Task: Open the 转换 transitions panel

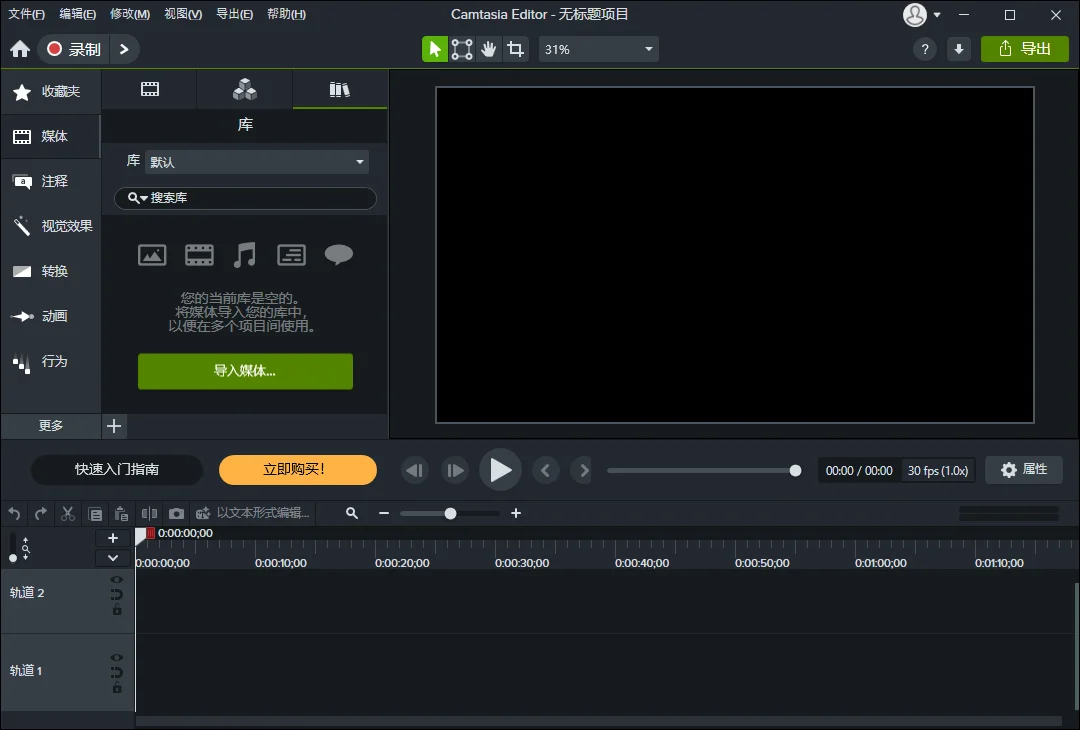Action: (51, 271)
